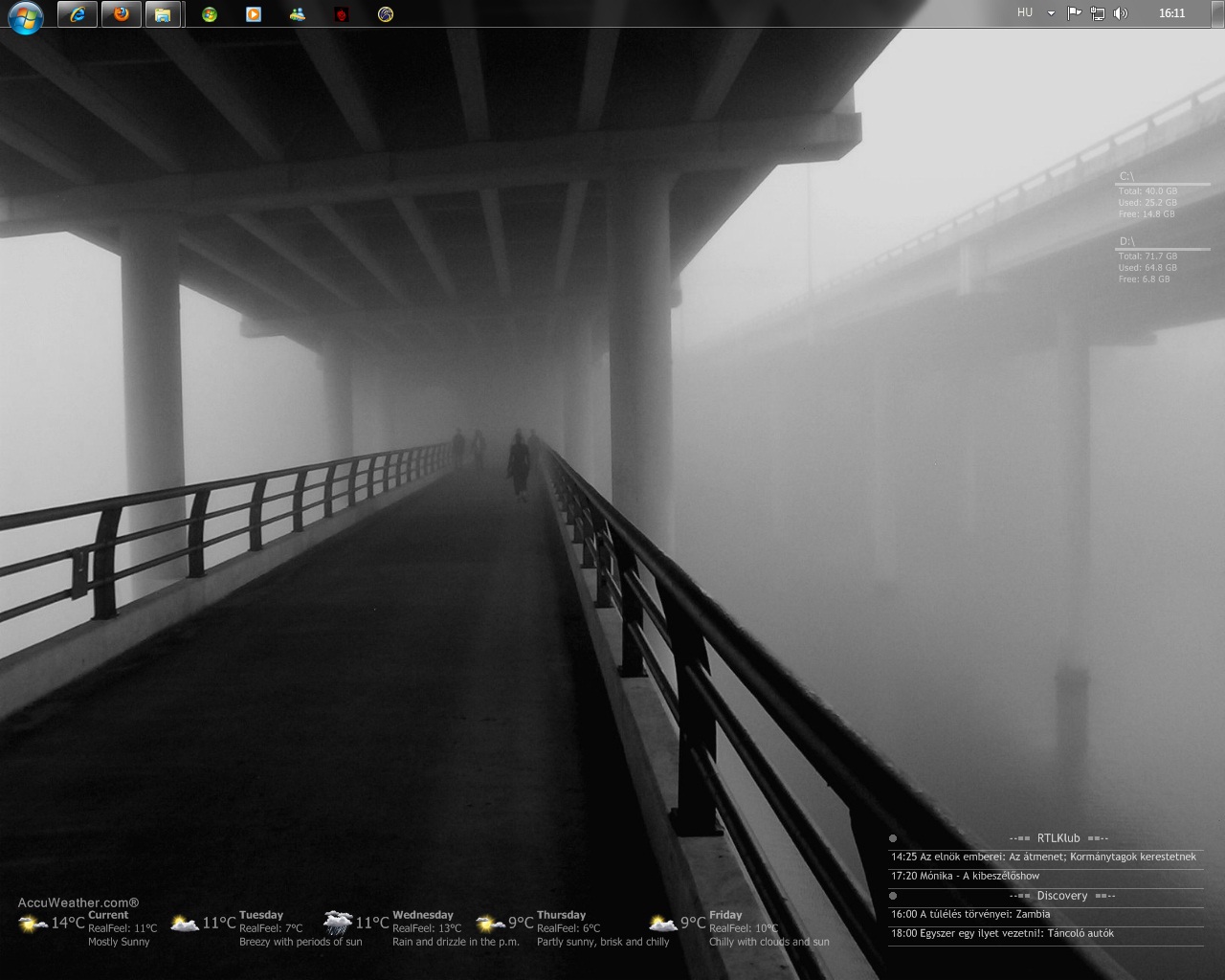Open the green Windows Media Center icon
This screenshot has width=1225, height=980.
coord(210,14)
